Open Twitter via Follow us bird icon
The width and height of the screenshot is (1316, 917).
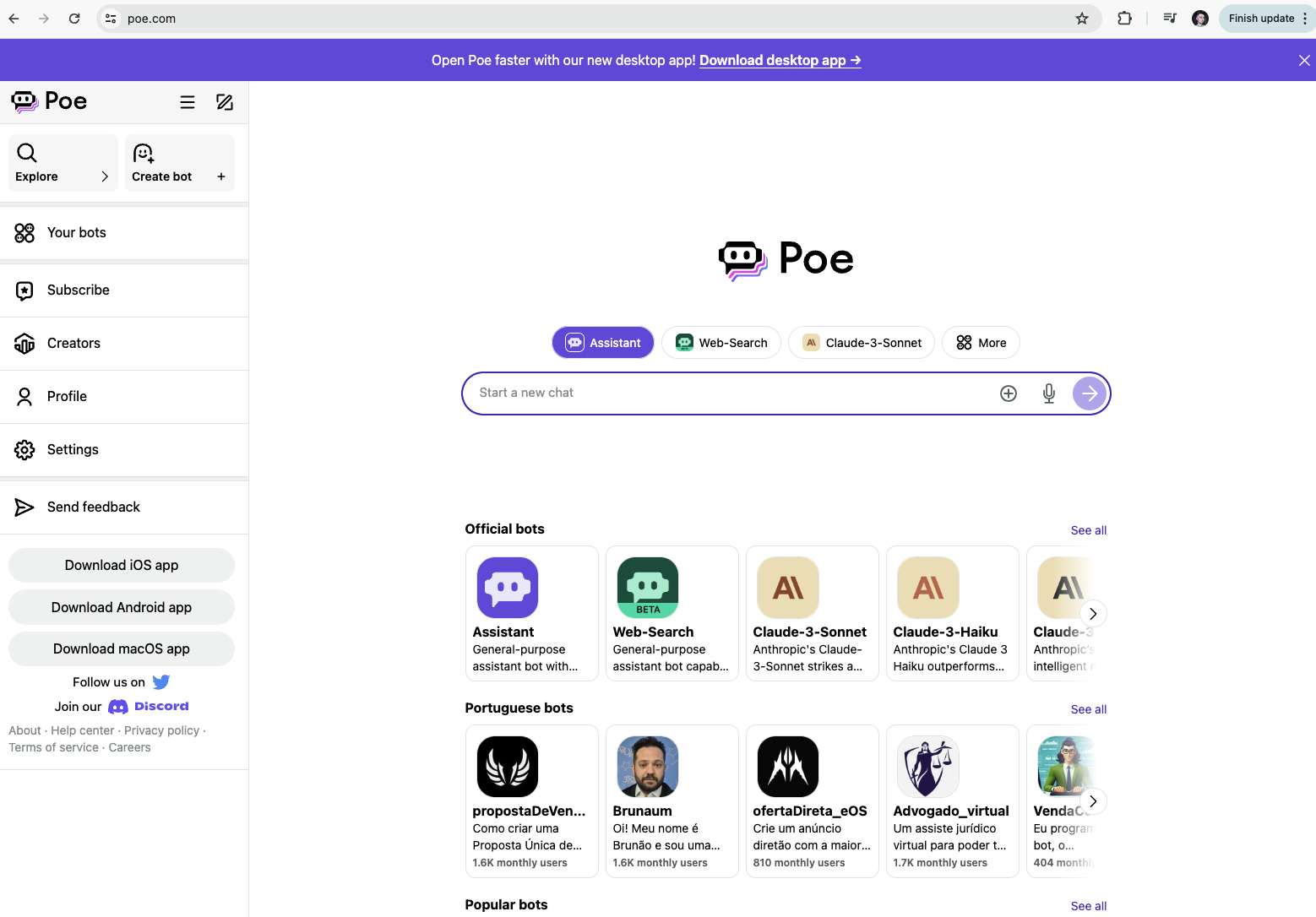tap(161, 682)
